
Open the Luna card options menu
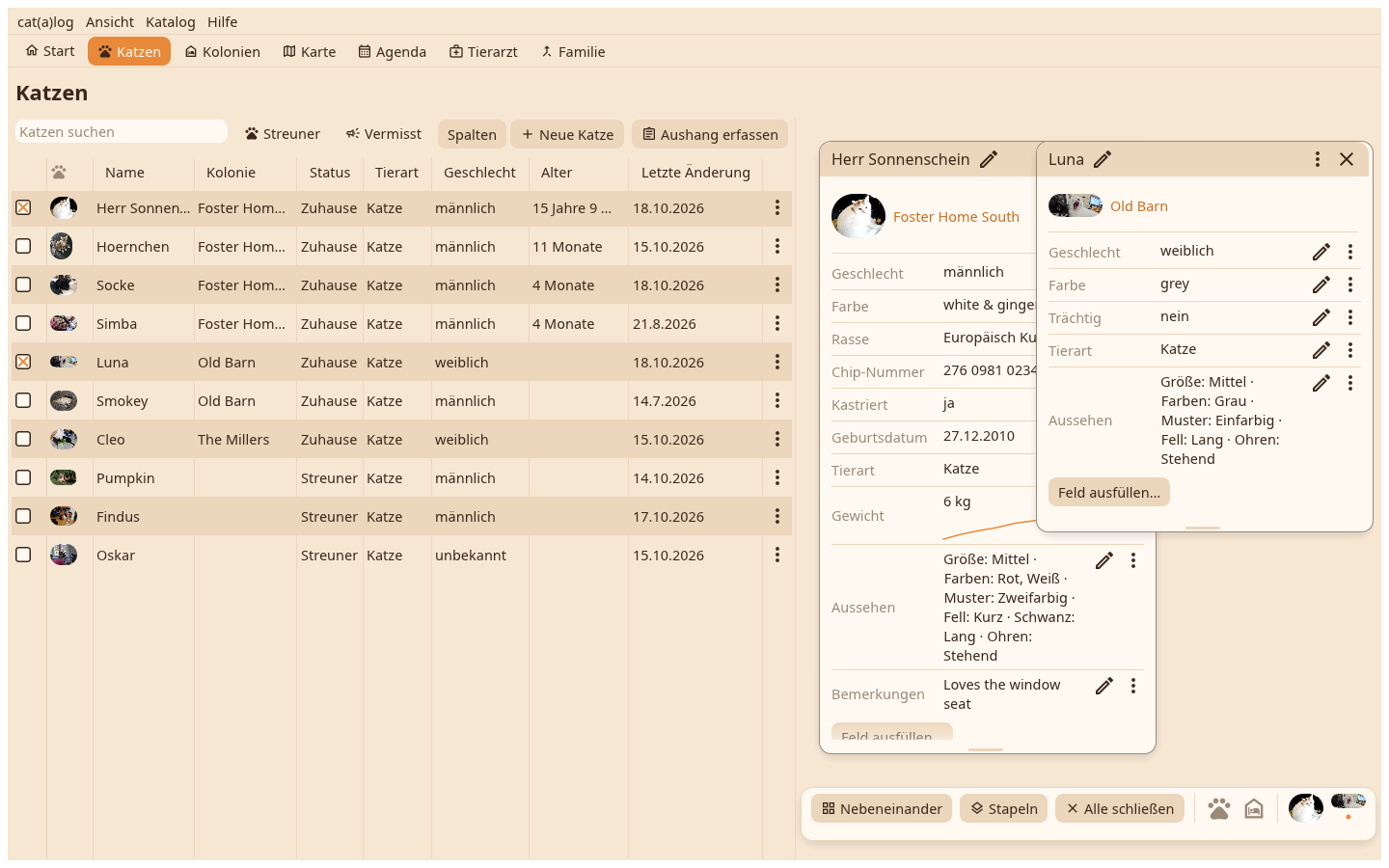pyautogui.click(x=1318, y=159)
